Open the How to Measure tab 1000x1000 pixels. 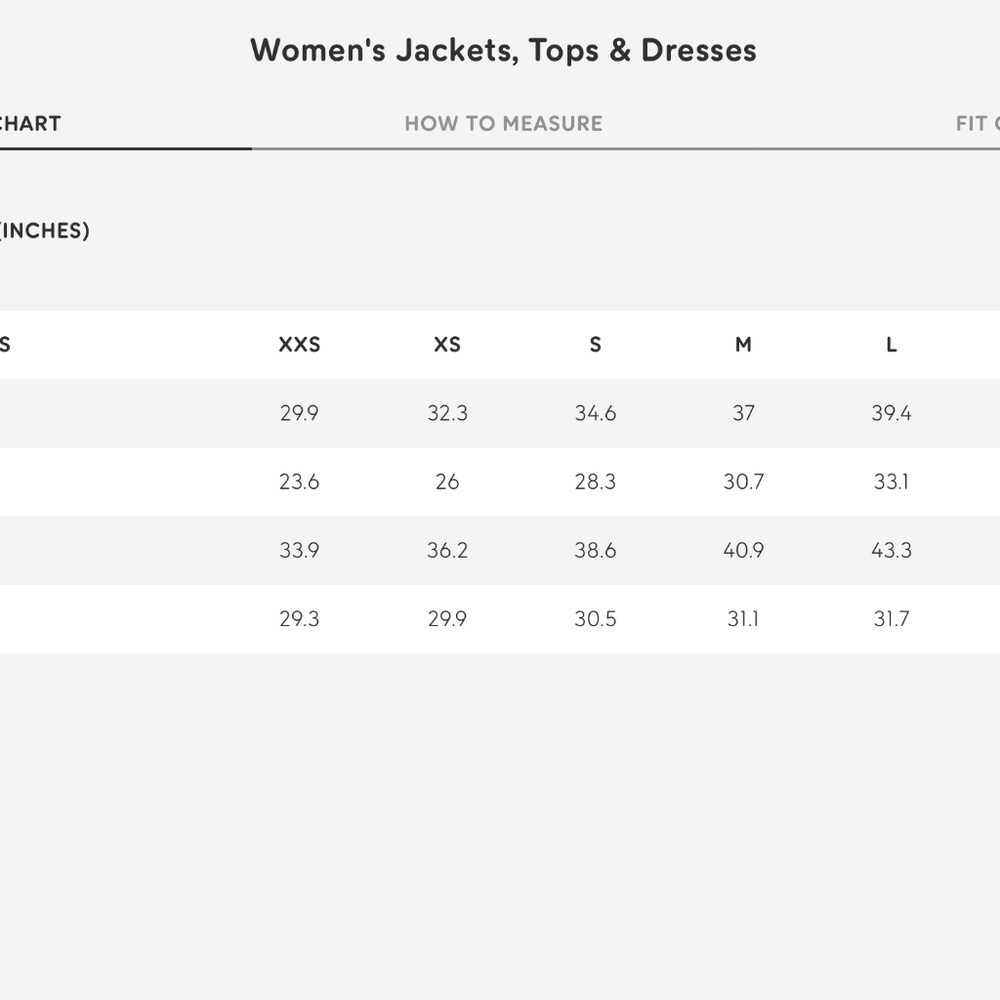[503, 124]
